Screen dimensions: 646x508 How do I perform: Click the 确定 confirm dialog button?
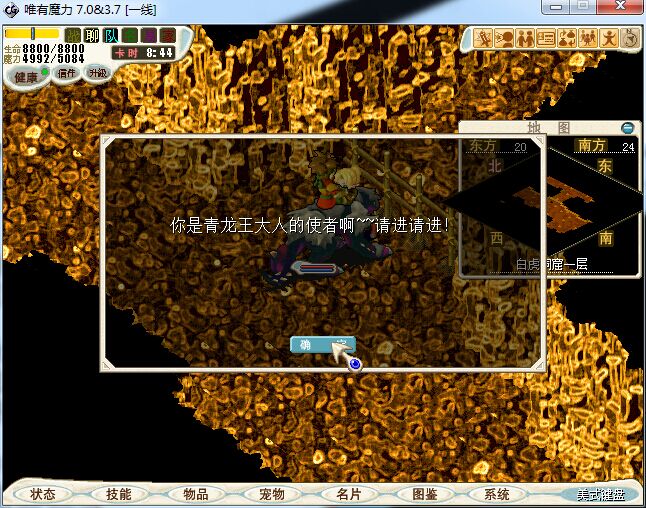pos(322,345)
